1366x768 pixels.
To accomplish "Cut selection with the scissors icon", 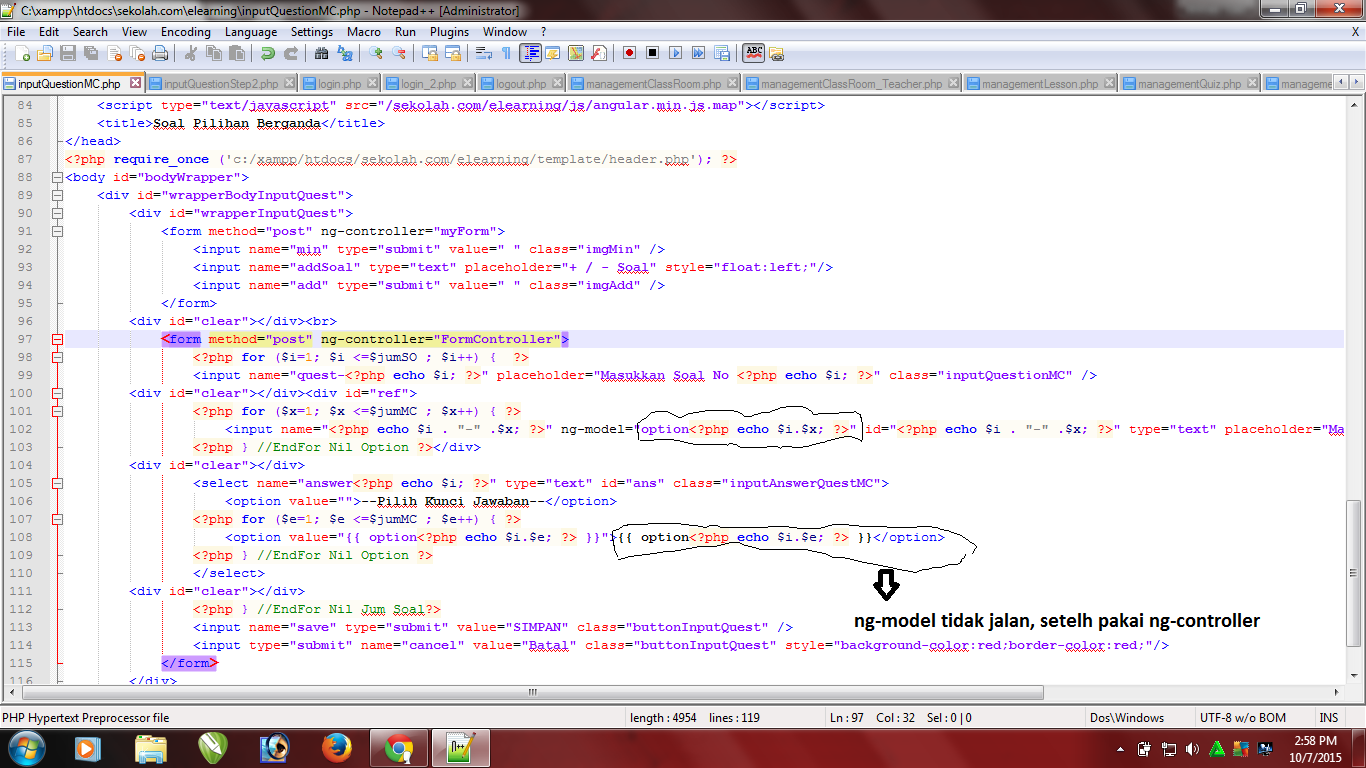I will click(x=189, y=53).
